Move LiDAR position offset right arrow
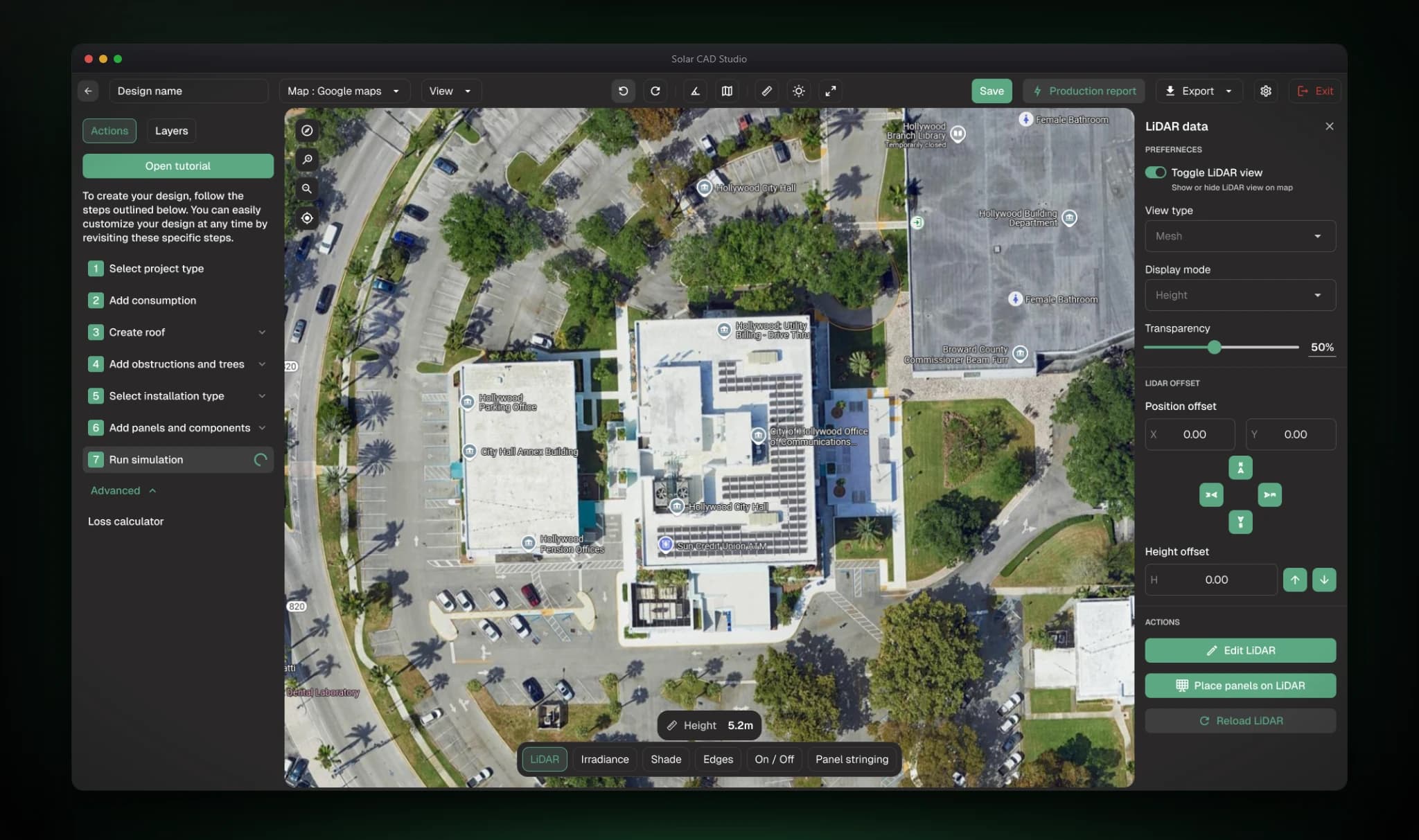 (1270, 495)
